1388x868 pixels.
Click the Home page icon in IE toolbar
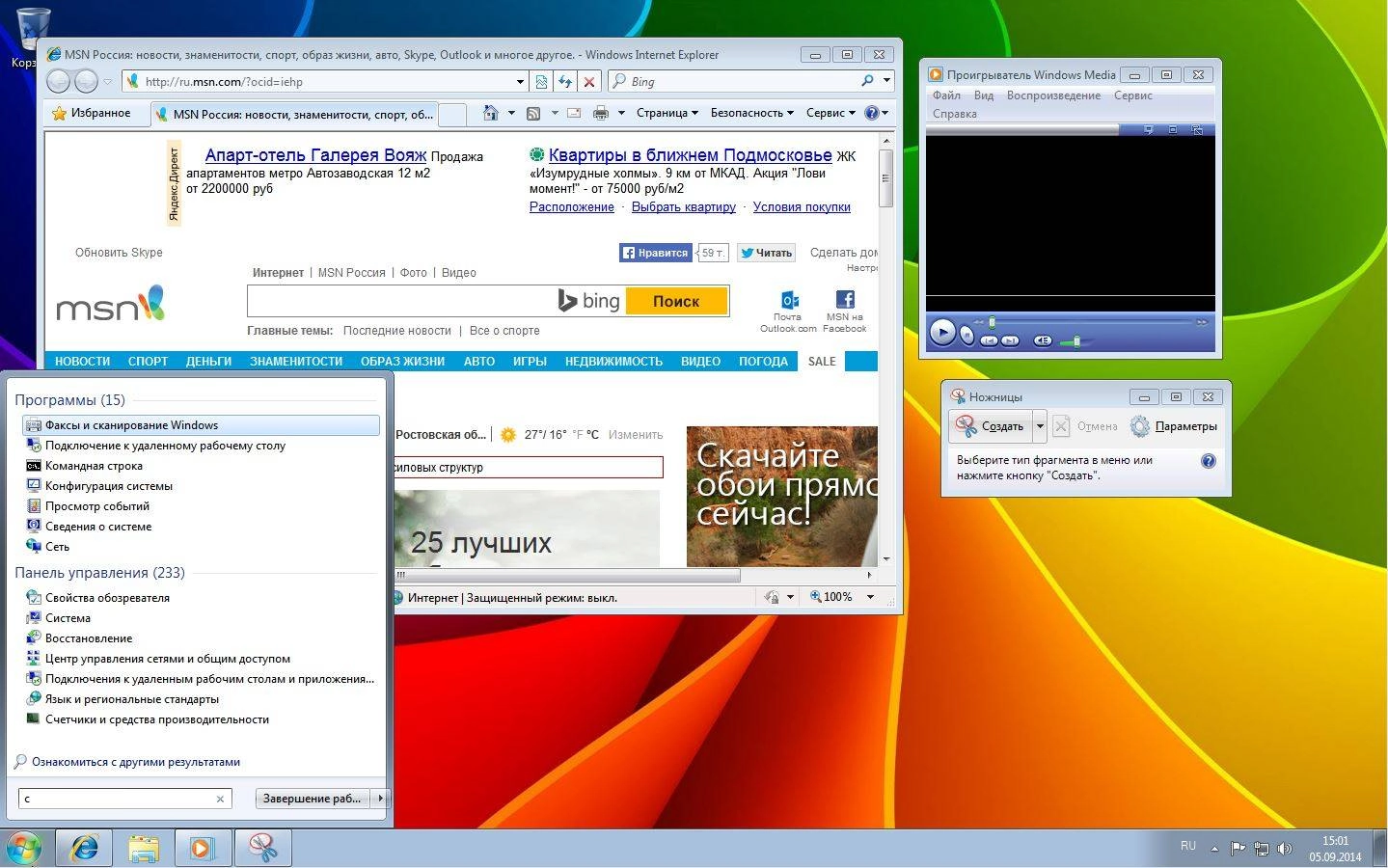[x=490, y=113]
